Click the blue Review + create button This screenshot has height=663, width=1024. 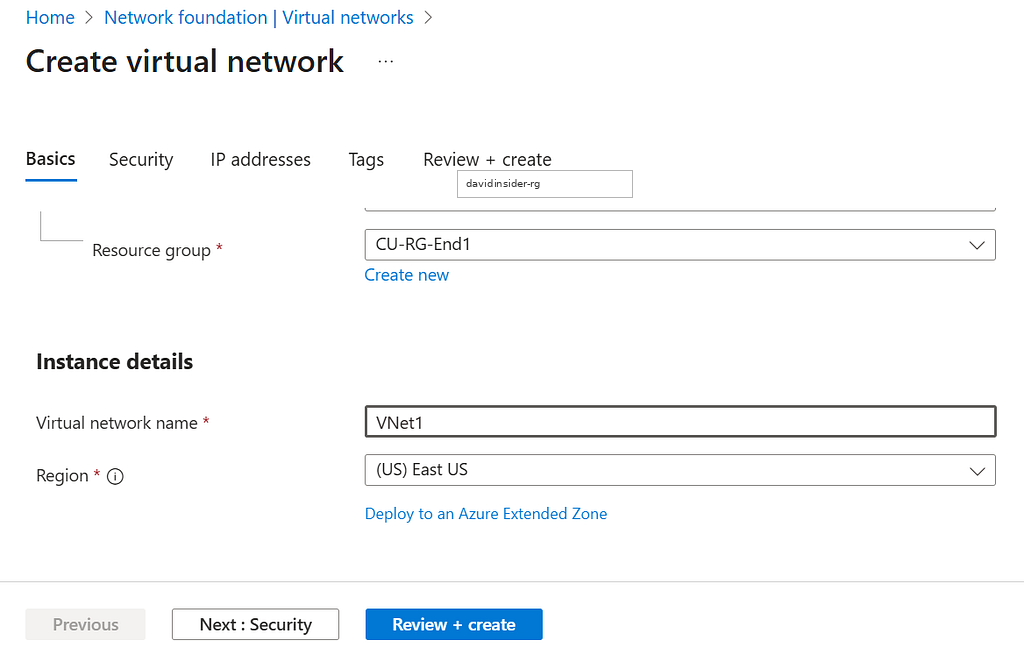454,624
